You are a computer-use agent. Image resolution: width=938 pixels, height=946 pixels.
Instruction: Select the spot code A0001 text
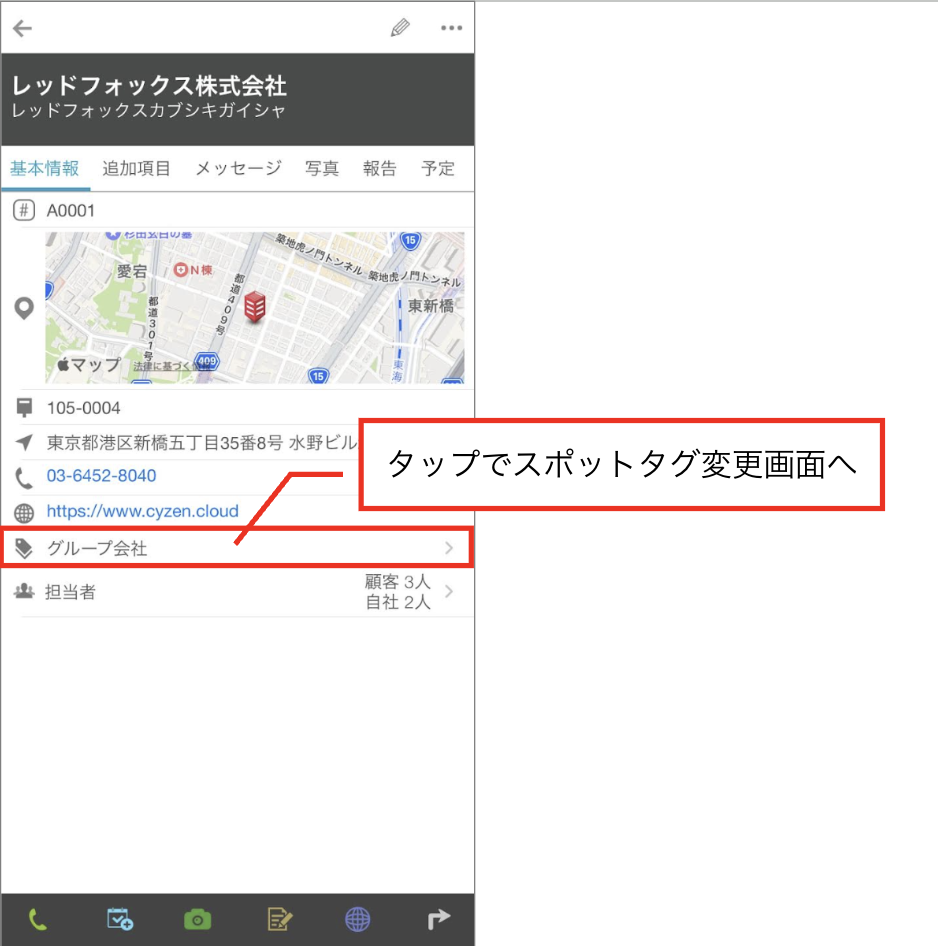[x=71, y=211]
